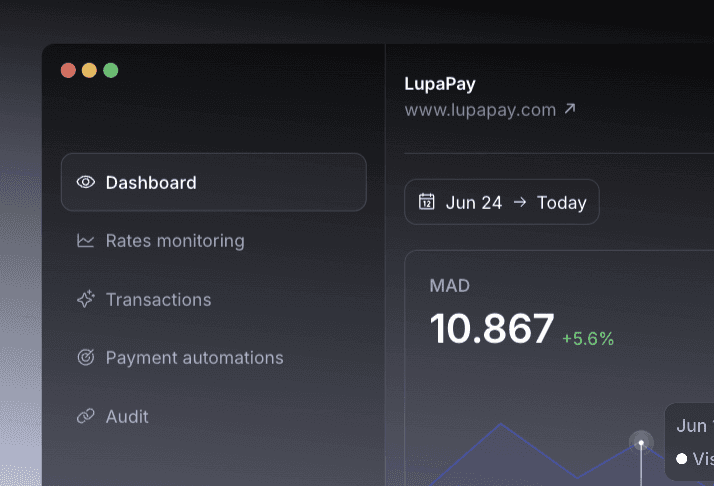Click the calendar icon in date range
The height and width of the screenshot is (486, 714).
tap(427, 202)
